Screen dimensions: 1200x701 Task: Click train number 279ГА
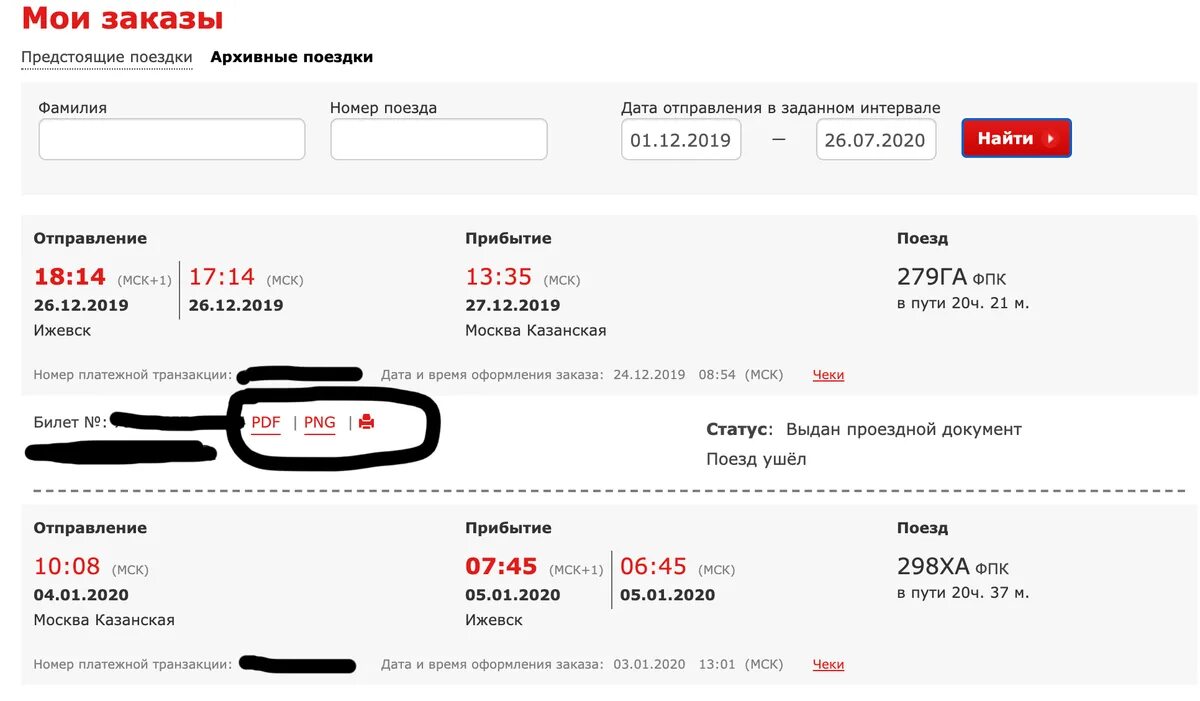click(932, 278)
